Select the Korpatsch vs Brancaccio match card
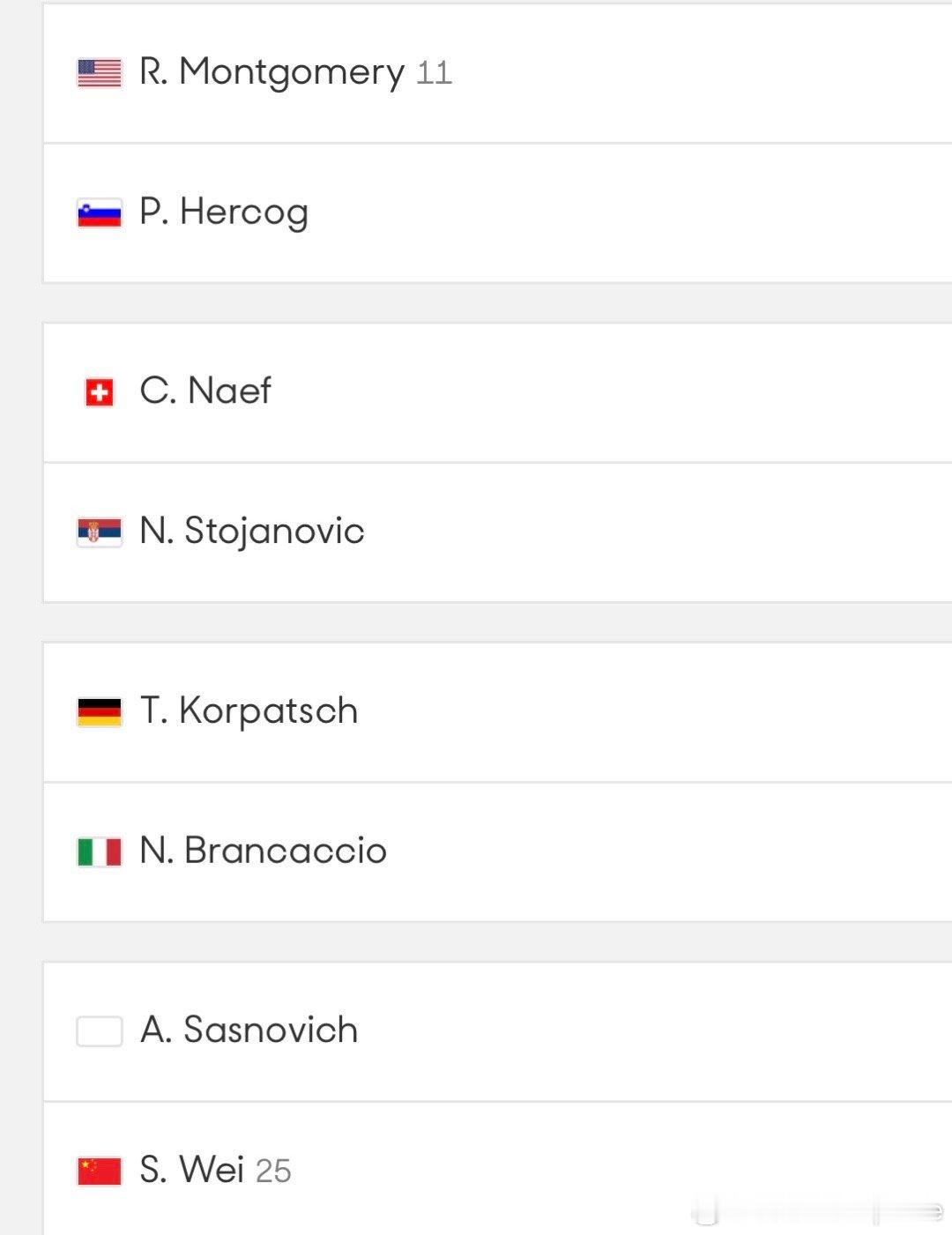 (x=498, y=783)
